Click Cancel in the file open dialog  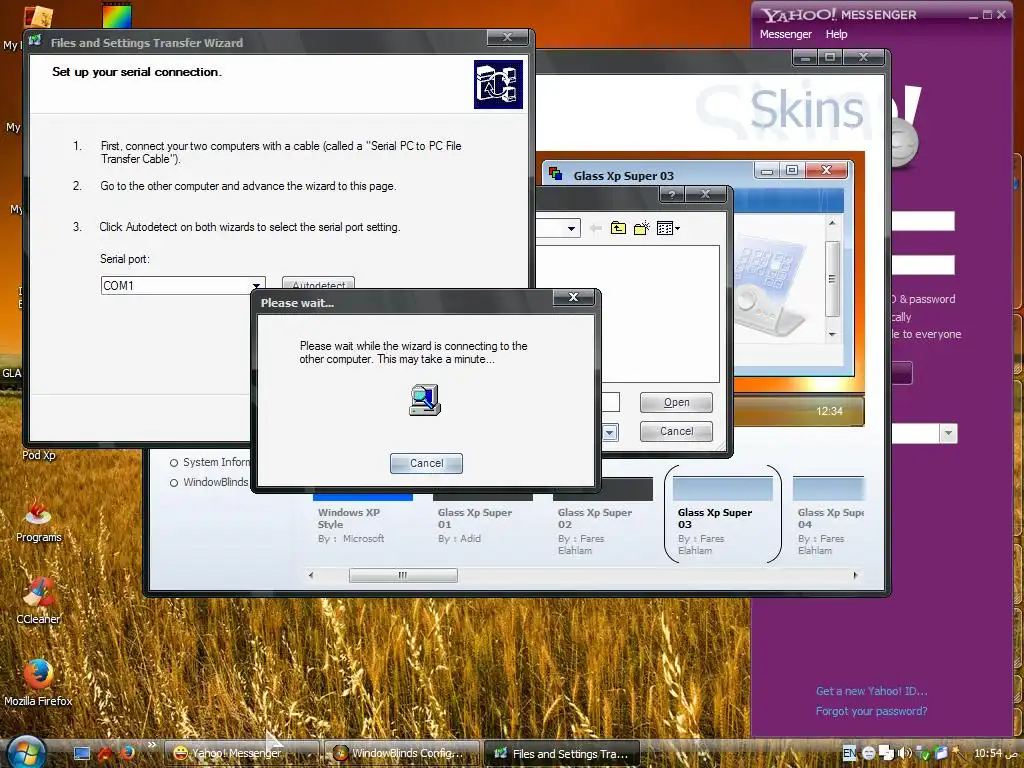tap(676, 431)
